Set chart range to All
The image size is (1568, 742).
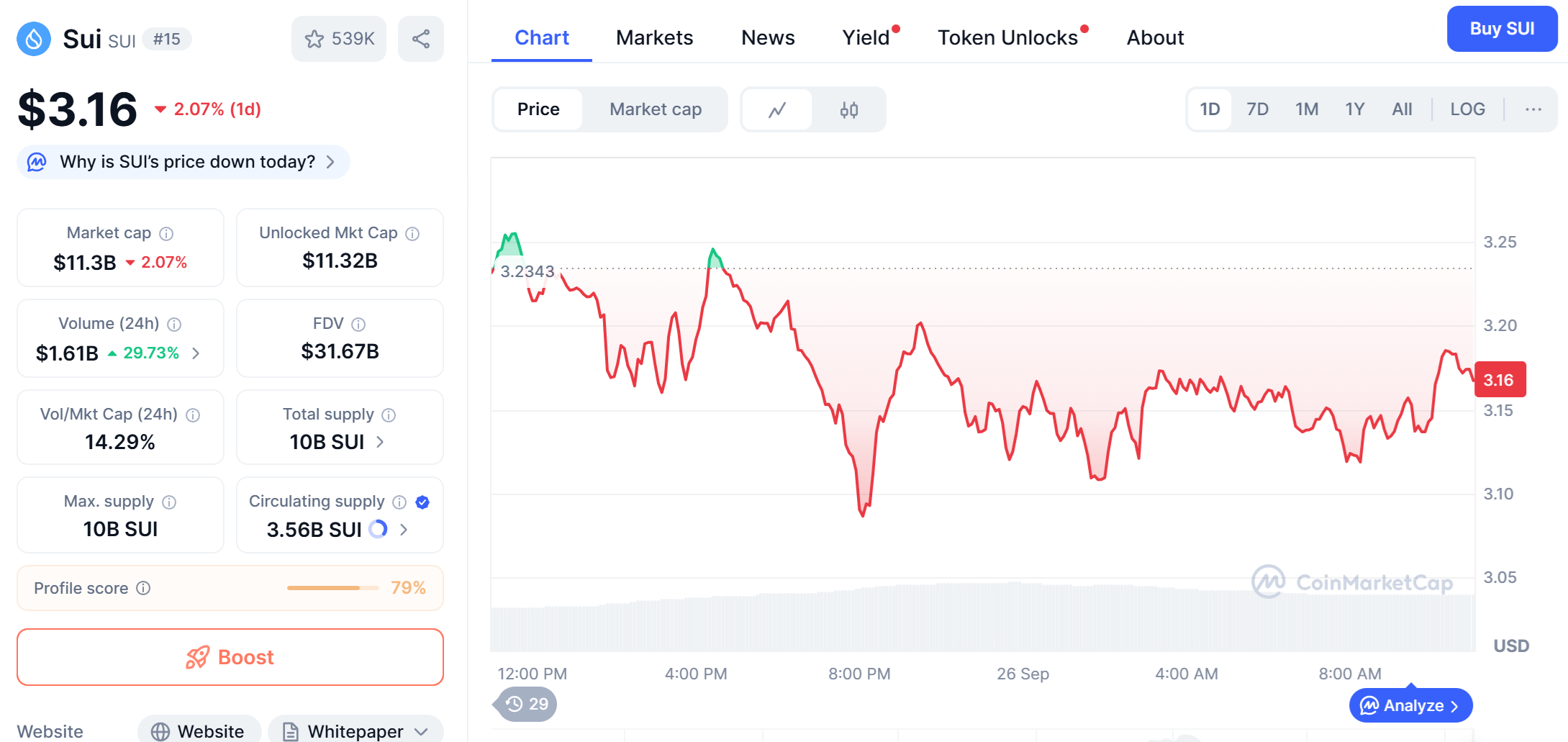click(1402, 109)
